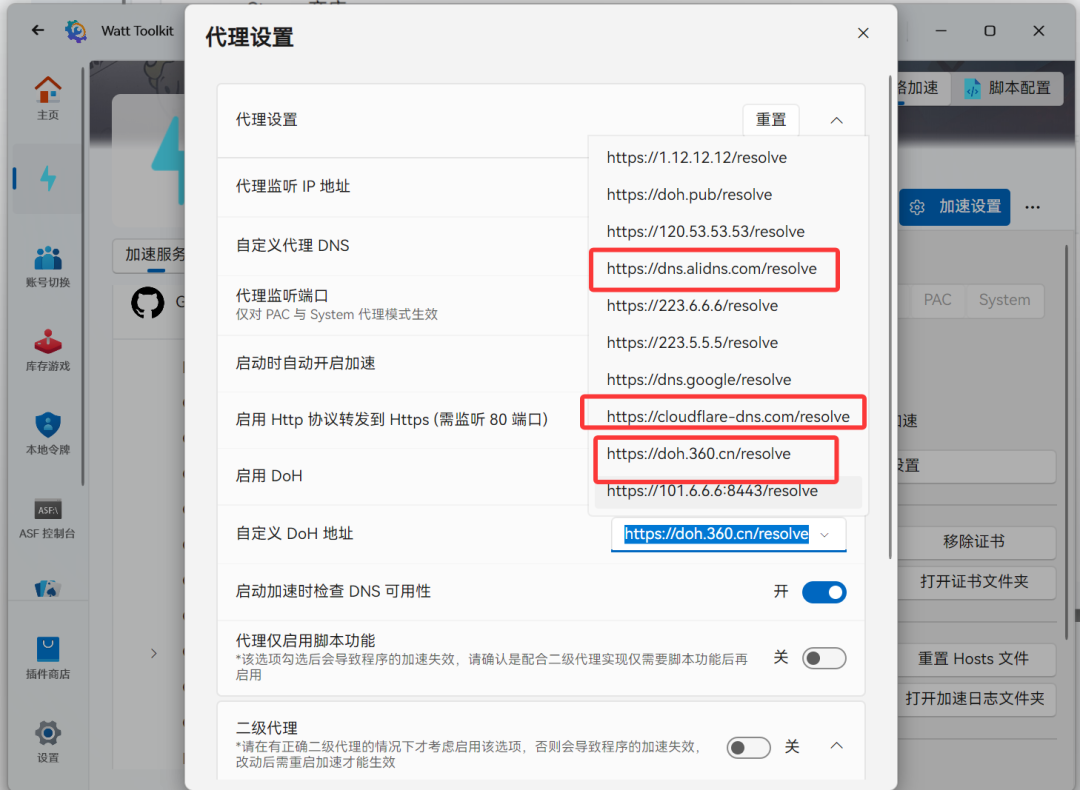The image size is (1080, 790).
Task: Open 设置 gear icon in sidebar
Action: point(48,741)
